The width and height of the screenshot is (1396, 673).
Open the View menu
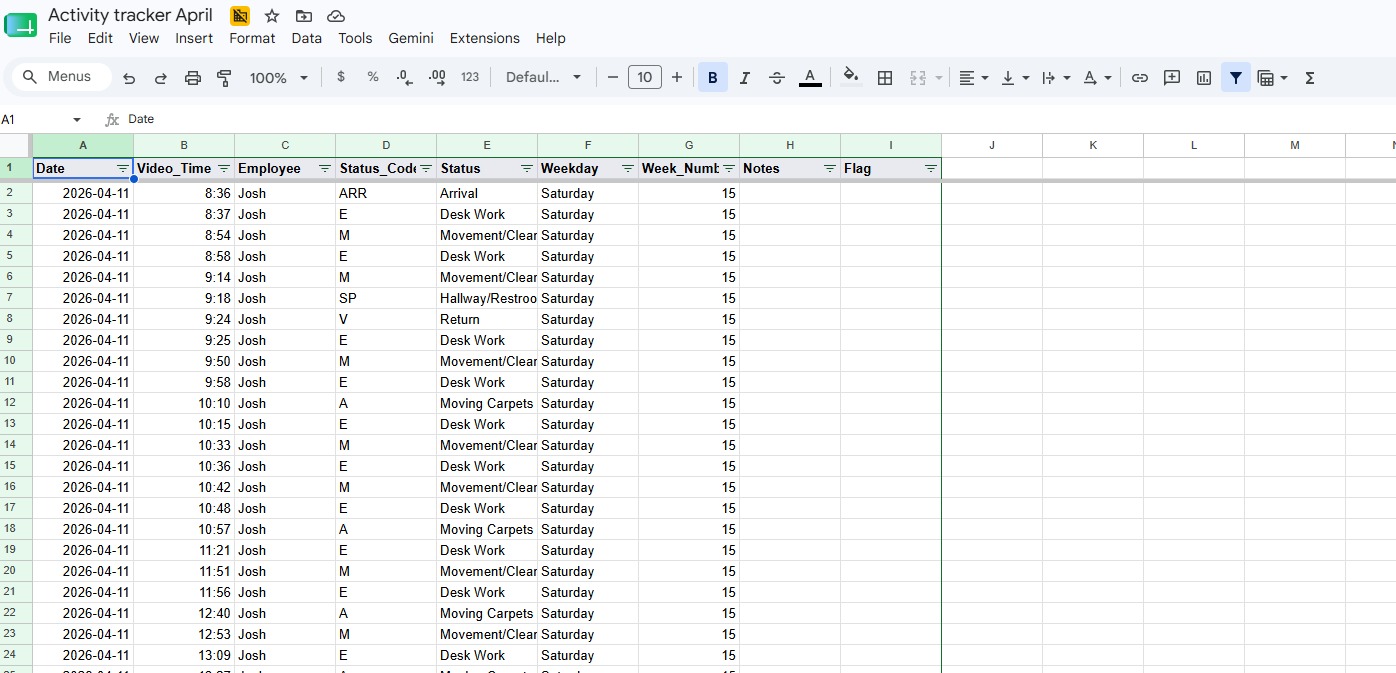pos(144,38)
